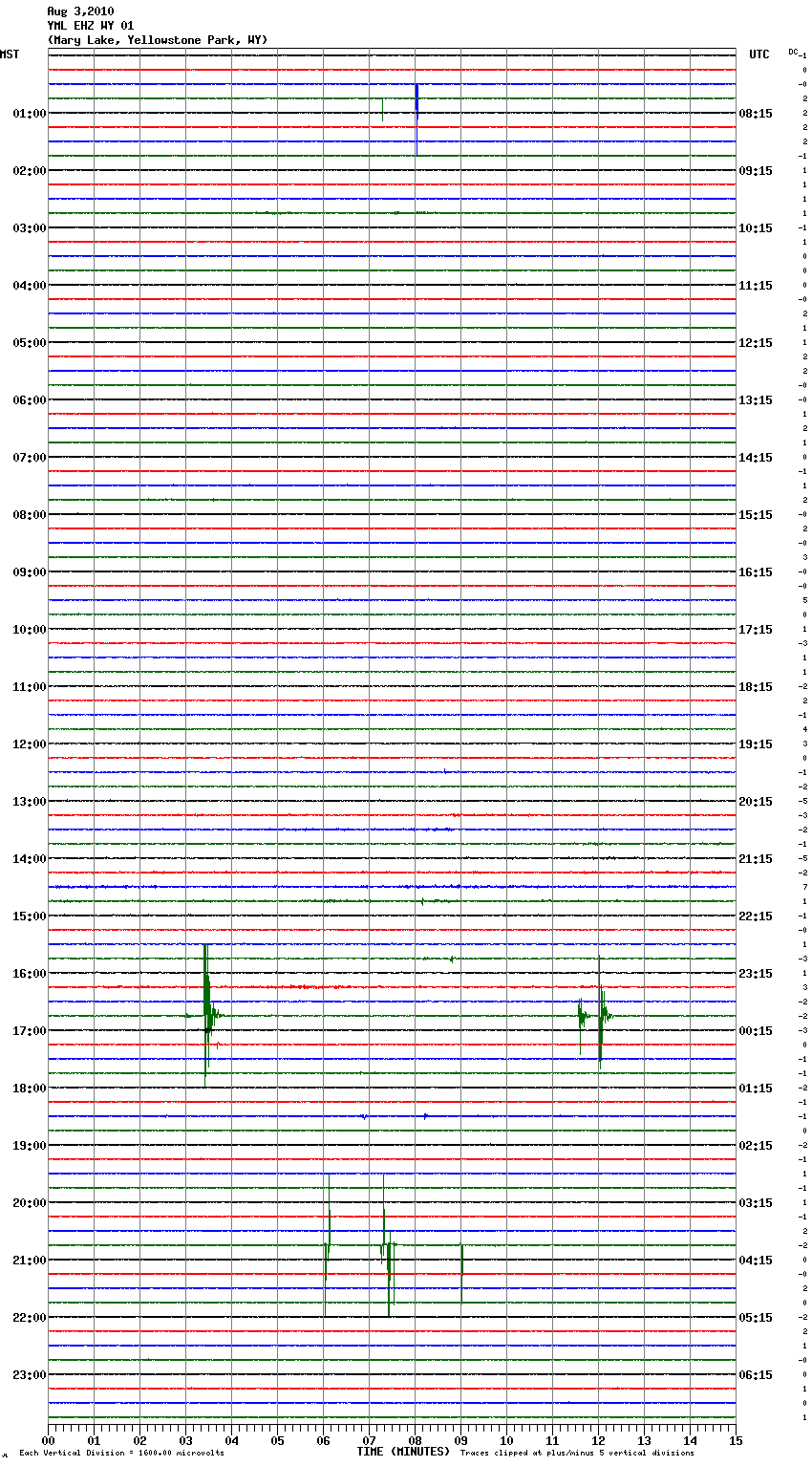This screenshot has height=1466, width=812.
Task: Click the '09:00' MST time label
Action: coord(30,572)
